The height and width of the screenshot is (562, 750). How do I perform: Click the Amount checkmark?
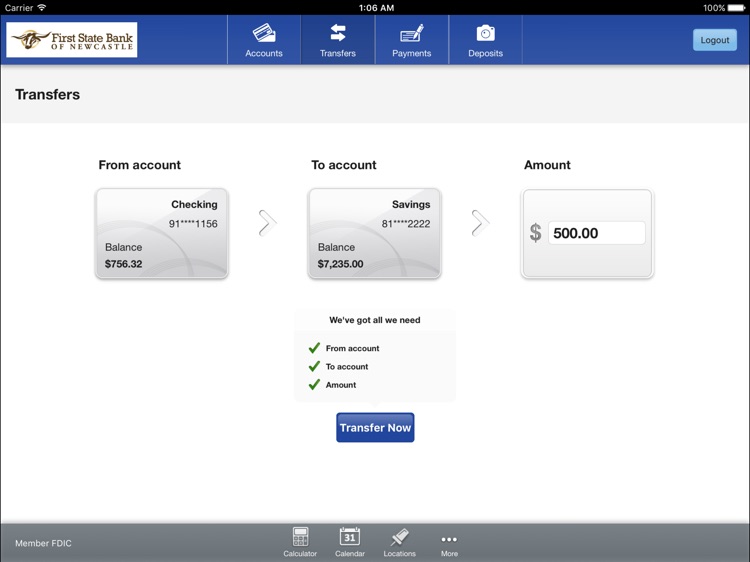tap(314, 384)
